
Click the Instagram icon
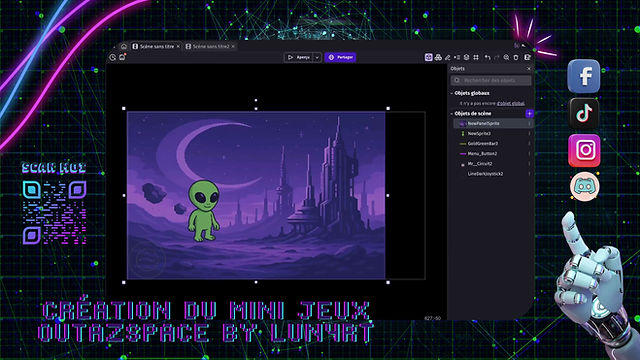[584, 151]
